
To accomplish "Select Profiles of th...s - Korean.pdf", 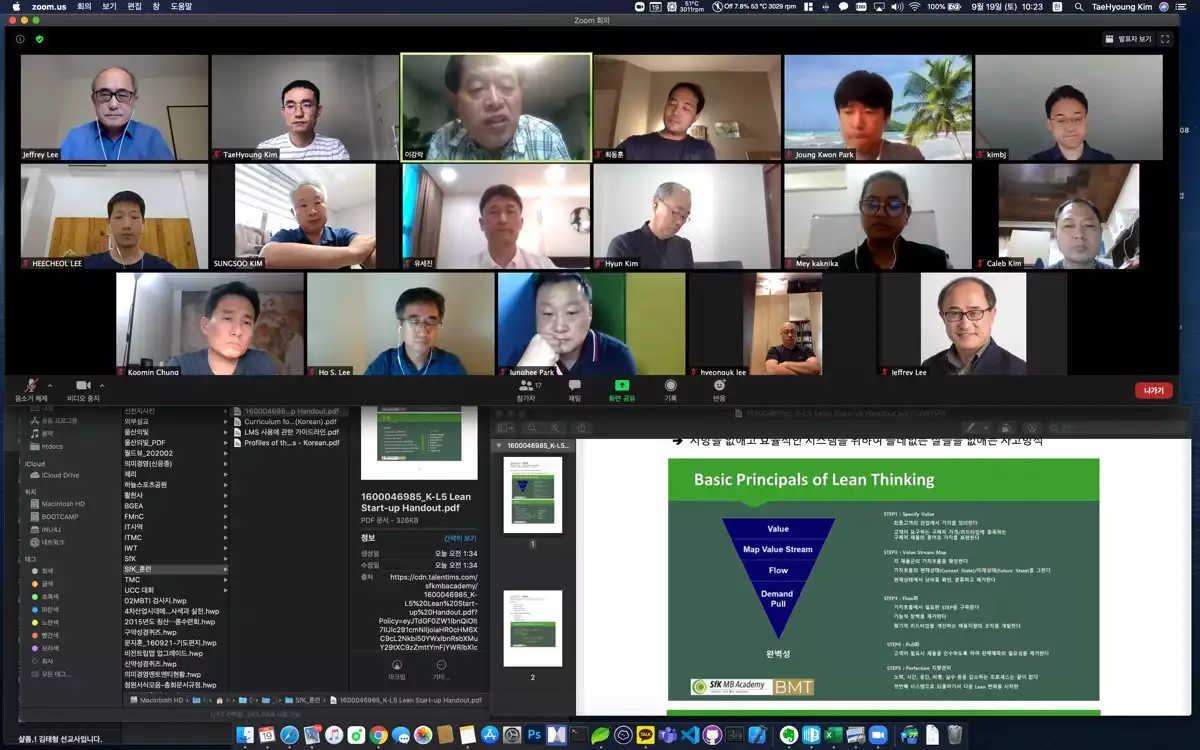I will tap(286, 442).
